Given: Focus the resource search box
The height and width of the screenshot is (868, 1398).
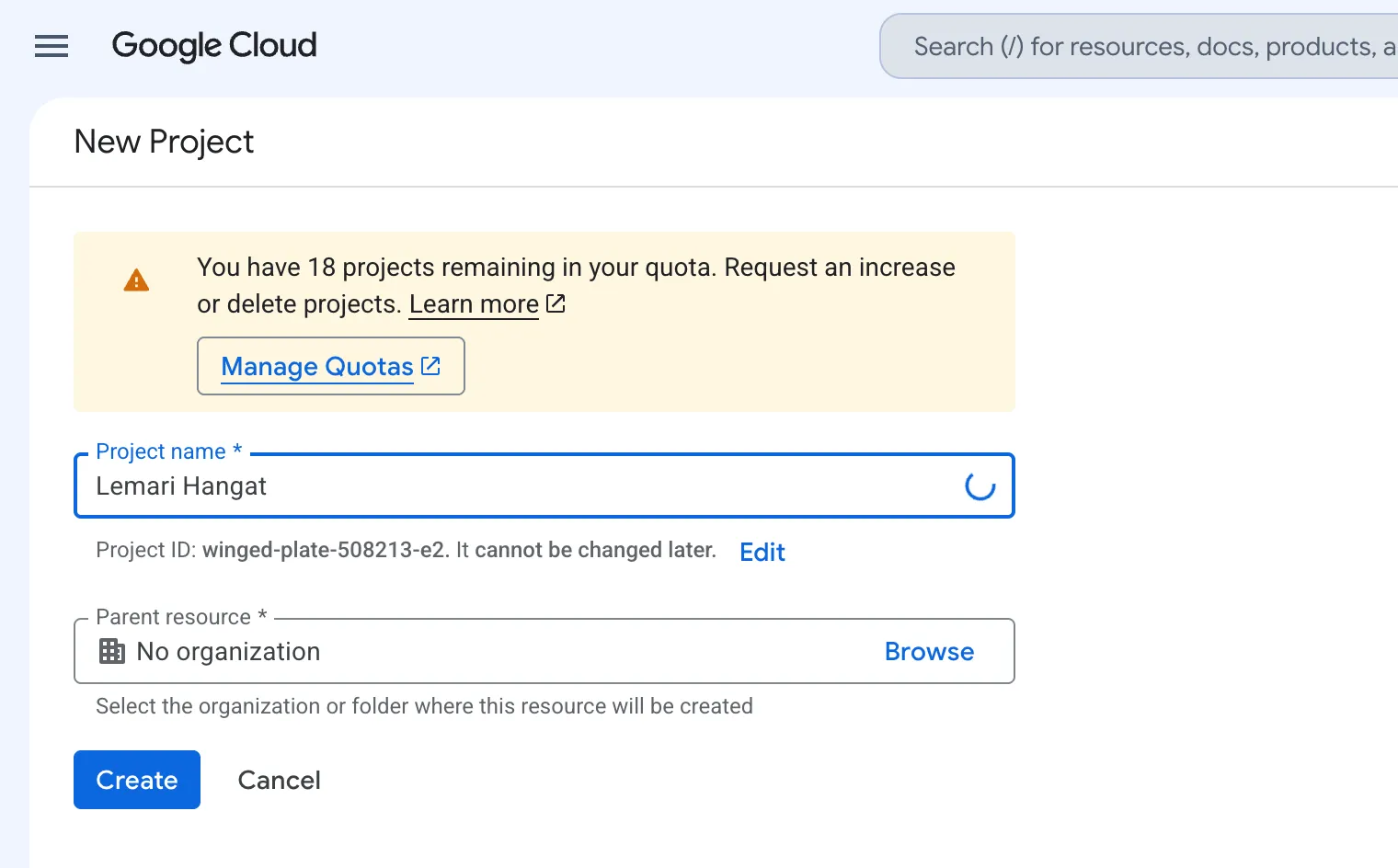Looking at the screenshot, I should [x=1139, y=46].
